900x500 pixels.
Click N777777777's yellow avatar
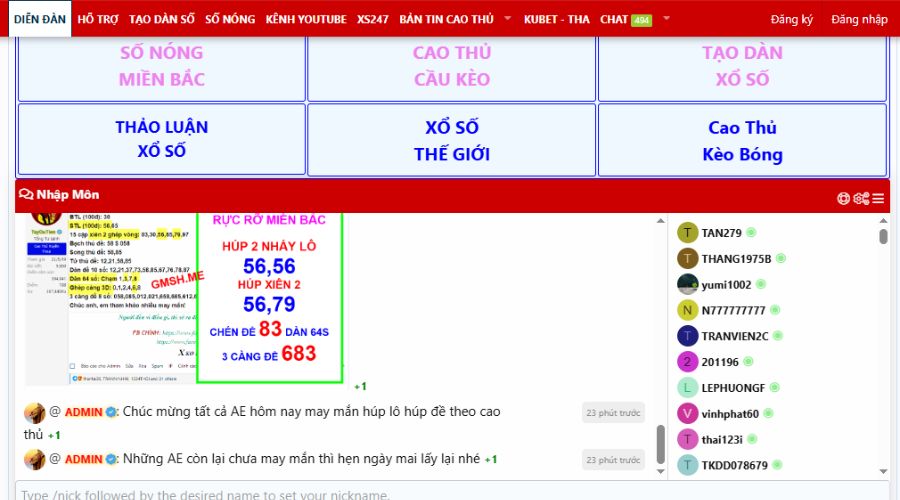click(x=687, y=310)
